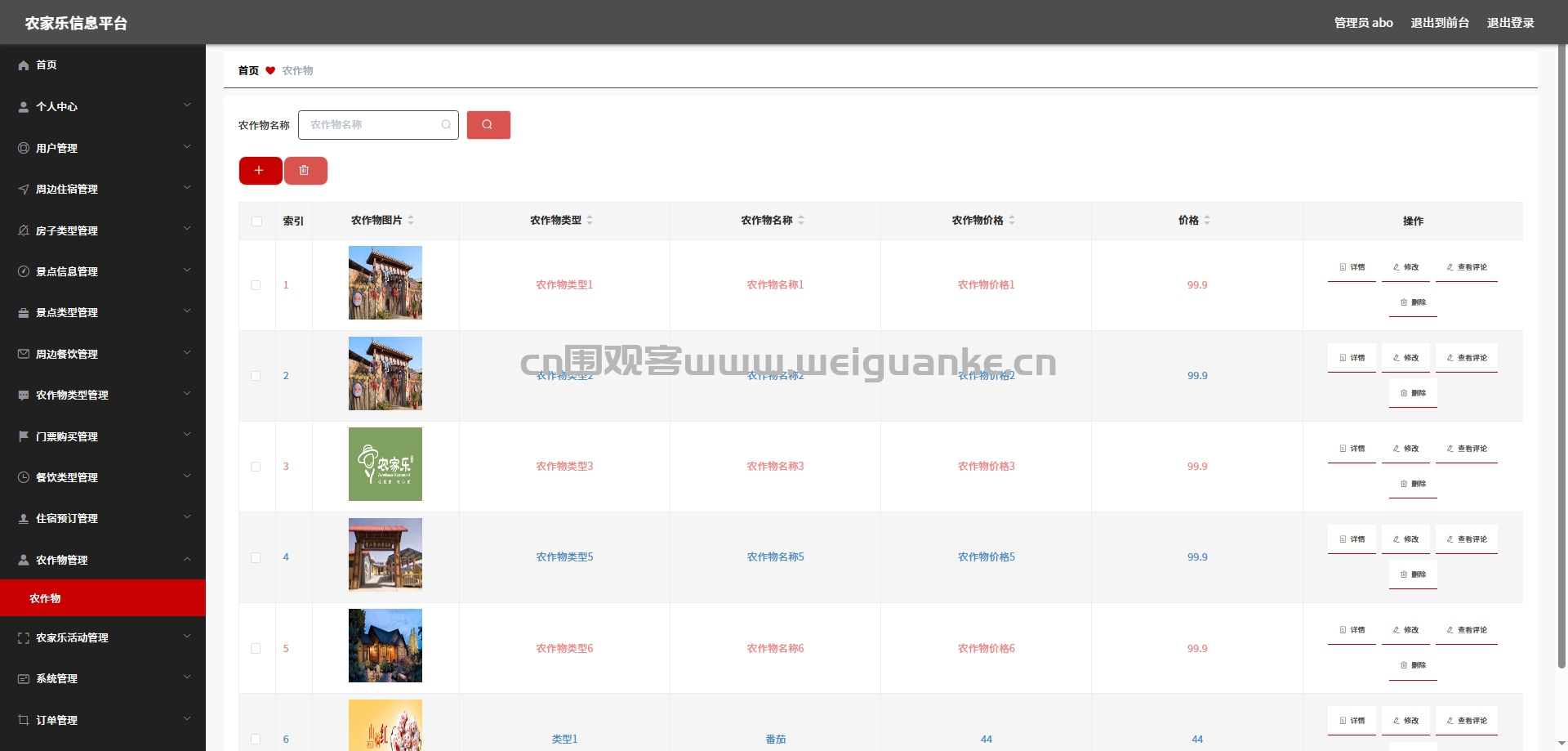Click the envelope icon beside 周边餐饮管理

[x=24, y=354]
